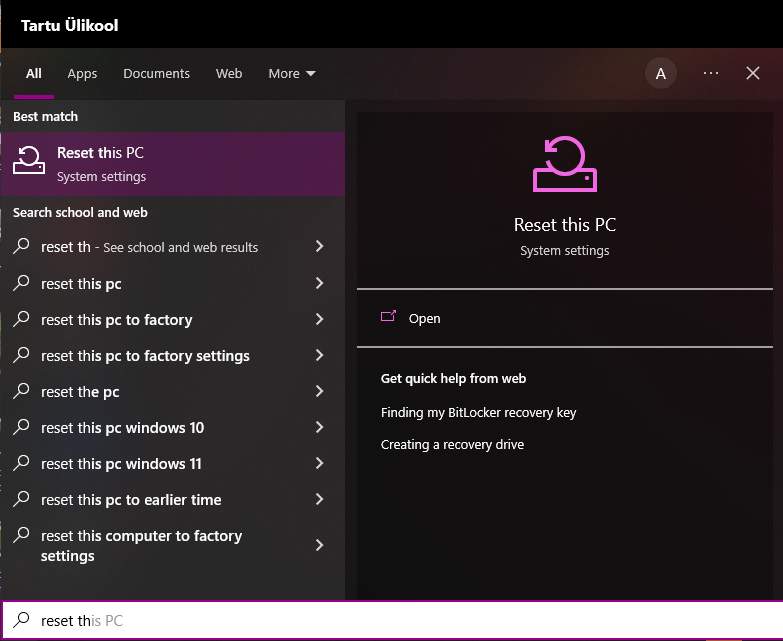Screen dimensions: 783x641
Task: Expand chevron for 'reset this pc windows 10'
Action: pos(320,427)
